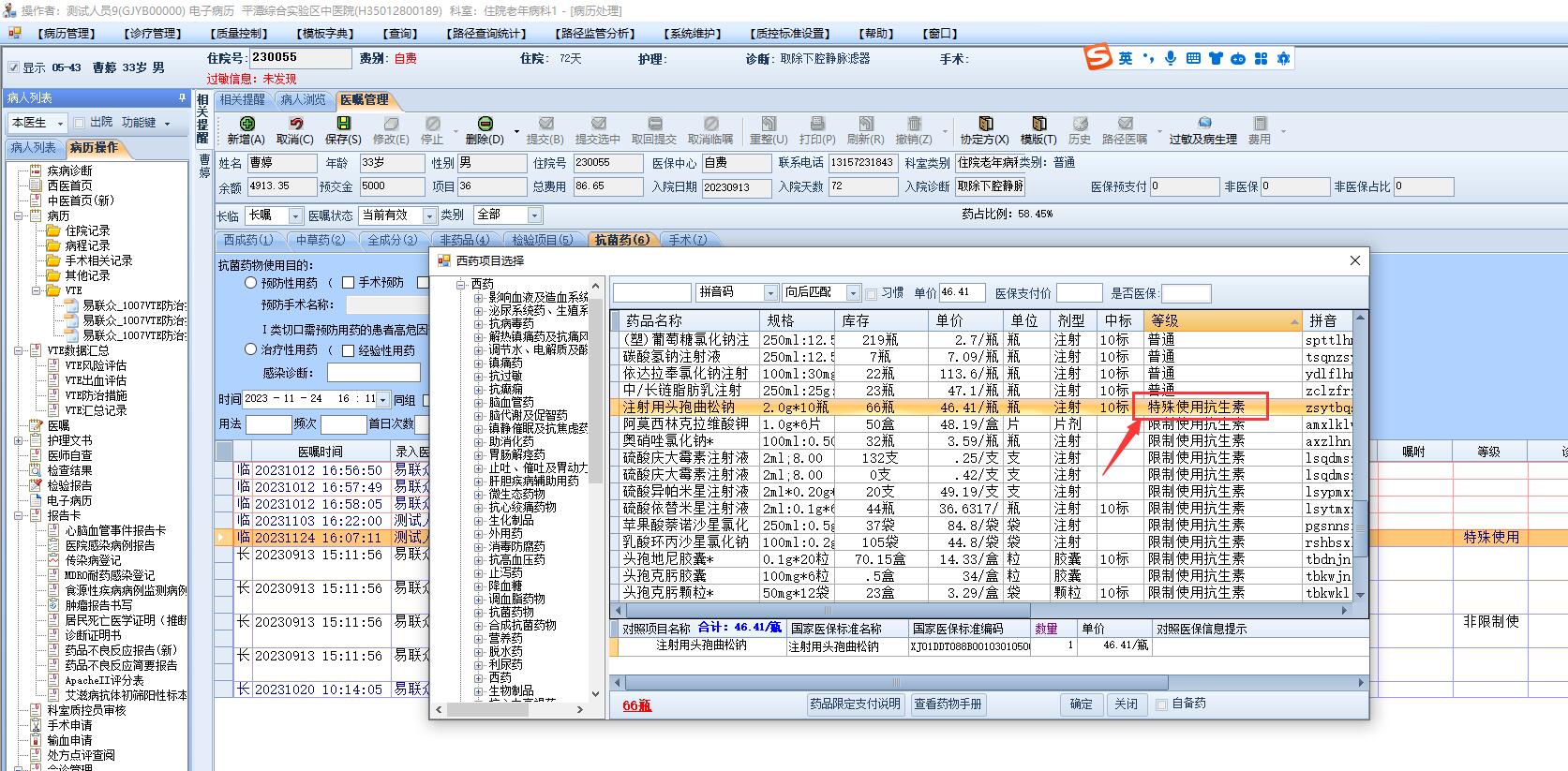Open the 病历管理 menu

(67, 34)
